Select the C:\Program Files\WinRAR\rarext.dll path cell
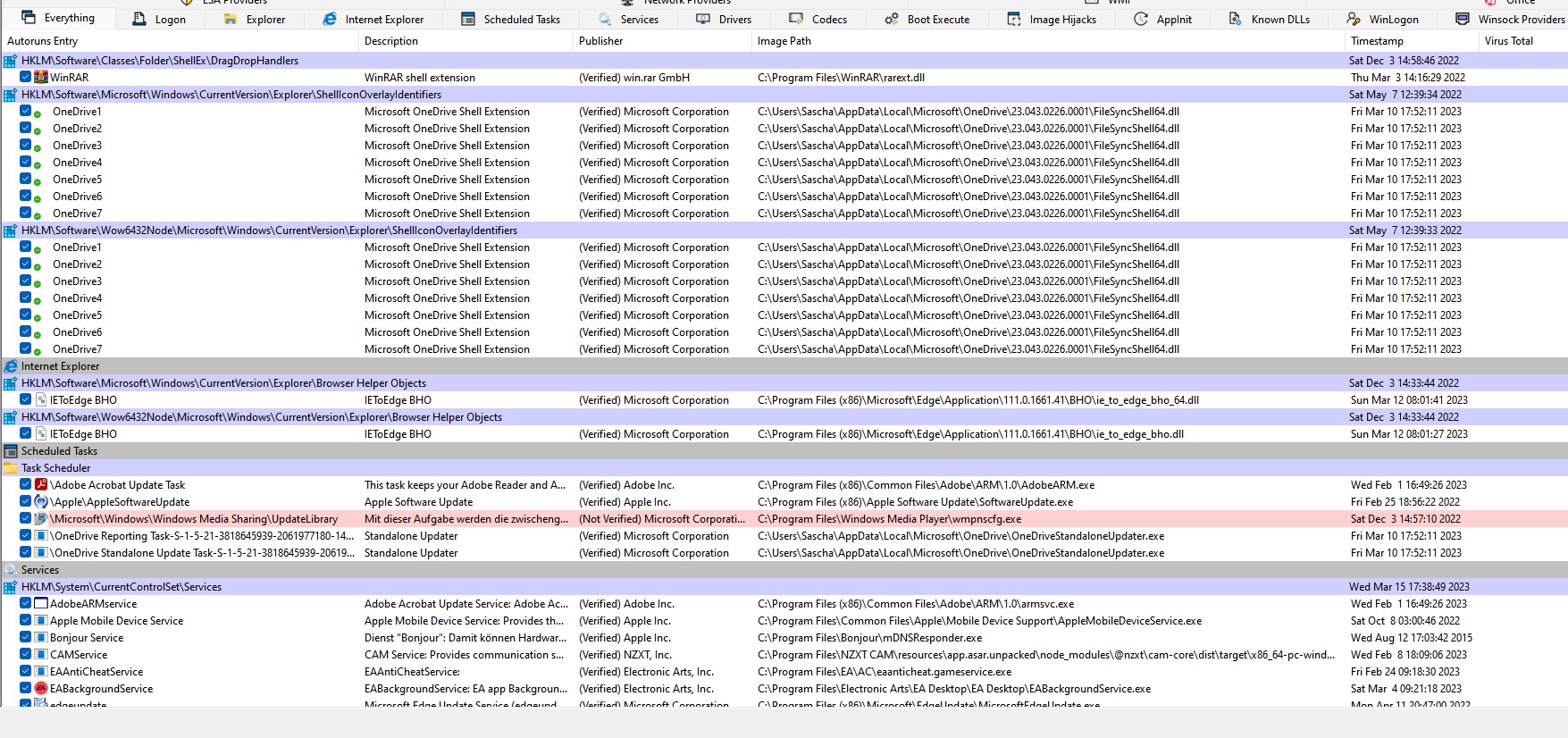 pos(841,78)
